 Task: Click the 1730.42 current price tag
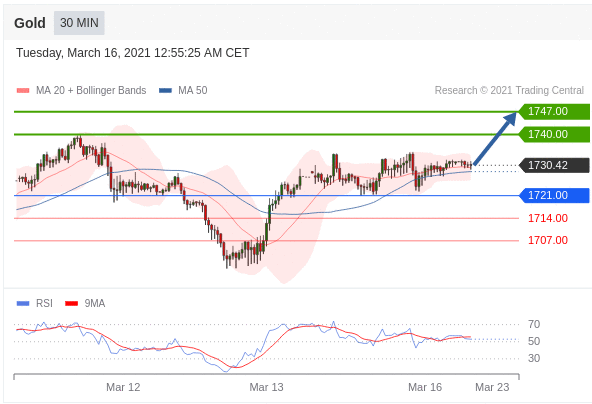553,165
